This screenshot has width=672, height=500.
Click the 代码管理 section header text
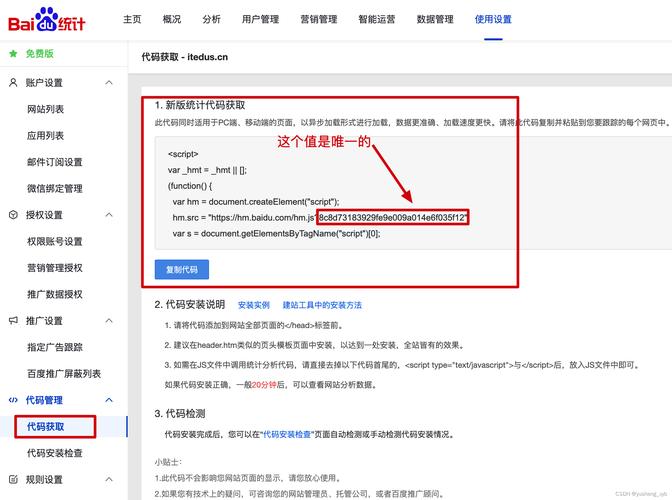(x=44, y=400)
